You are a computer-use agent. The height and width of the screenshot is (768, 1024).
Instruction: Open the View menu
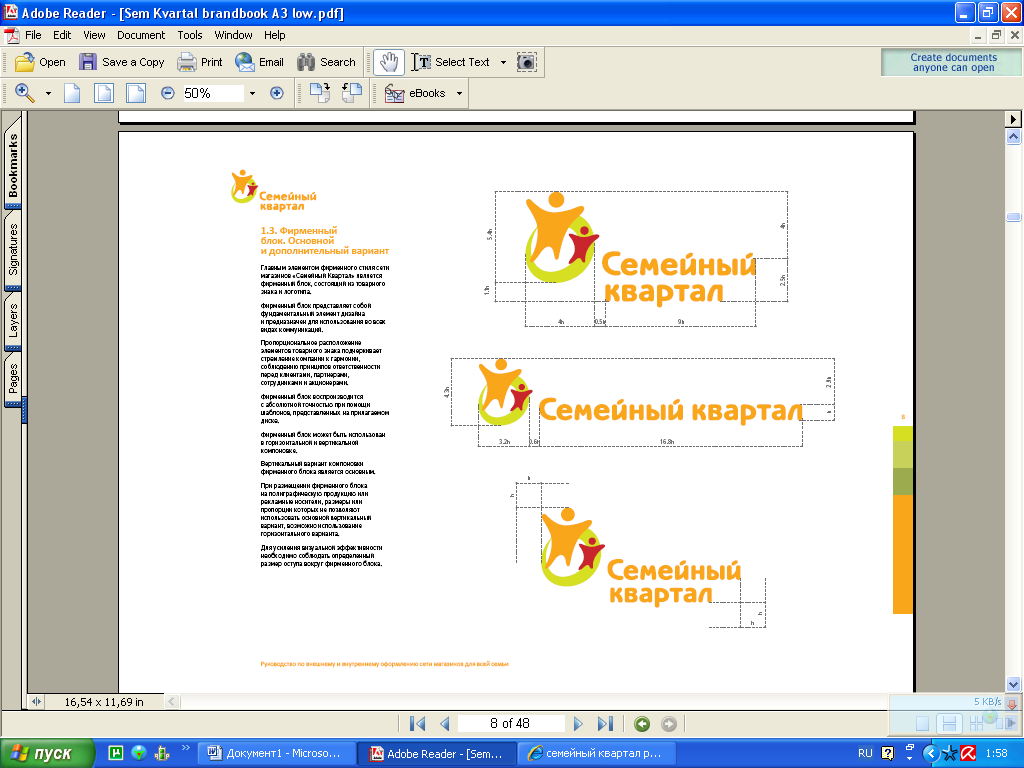(94, 35)
